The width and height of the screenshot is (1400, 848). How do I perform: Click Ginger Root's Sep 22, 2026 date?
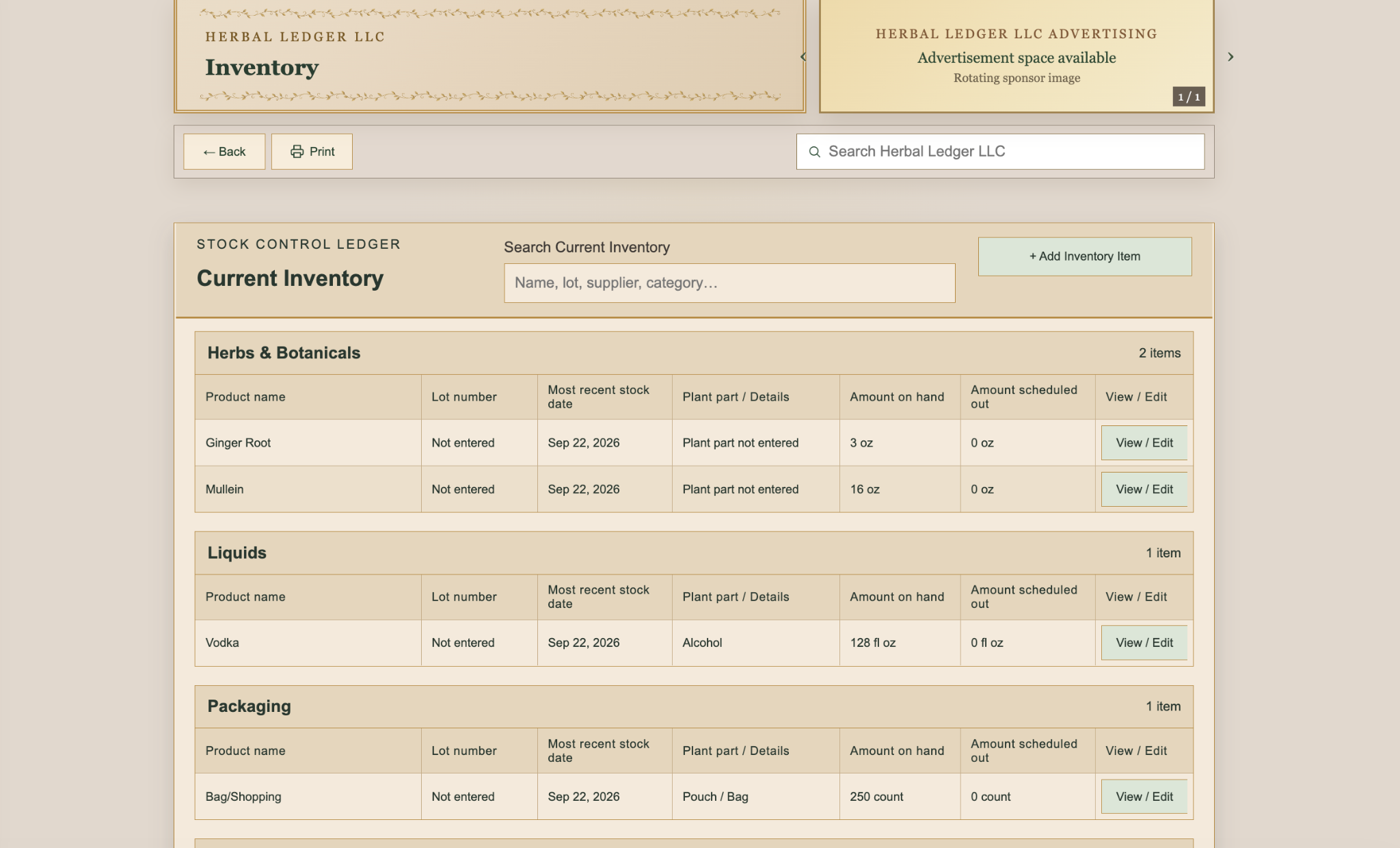pos(583,442)
